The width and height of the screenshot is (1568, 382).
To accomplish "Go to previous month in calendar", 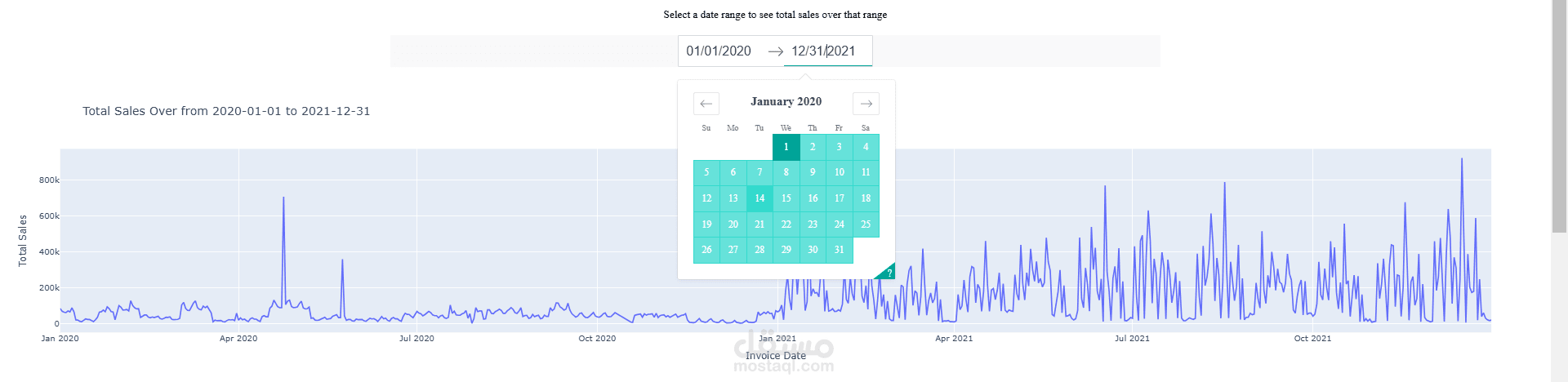I will tap(706, 104).
